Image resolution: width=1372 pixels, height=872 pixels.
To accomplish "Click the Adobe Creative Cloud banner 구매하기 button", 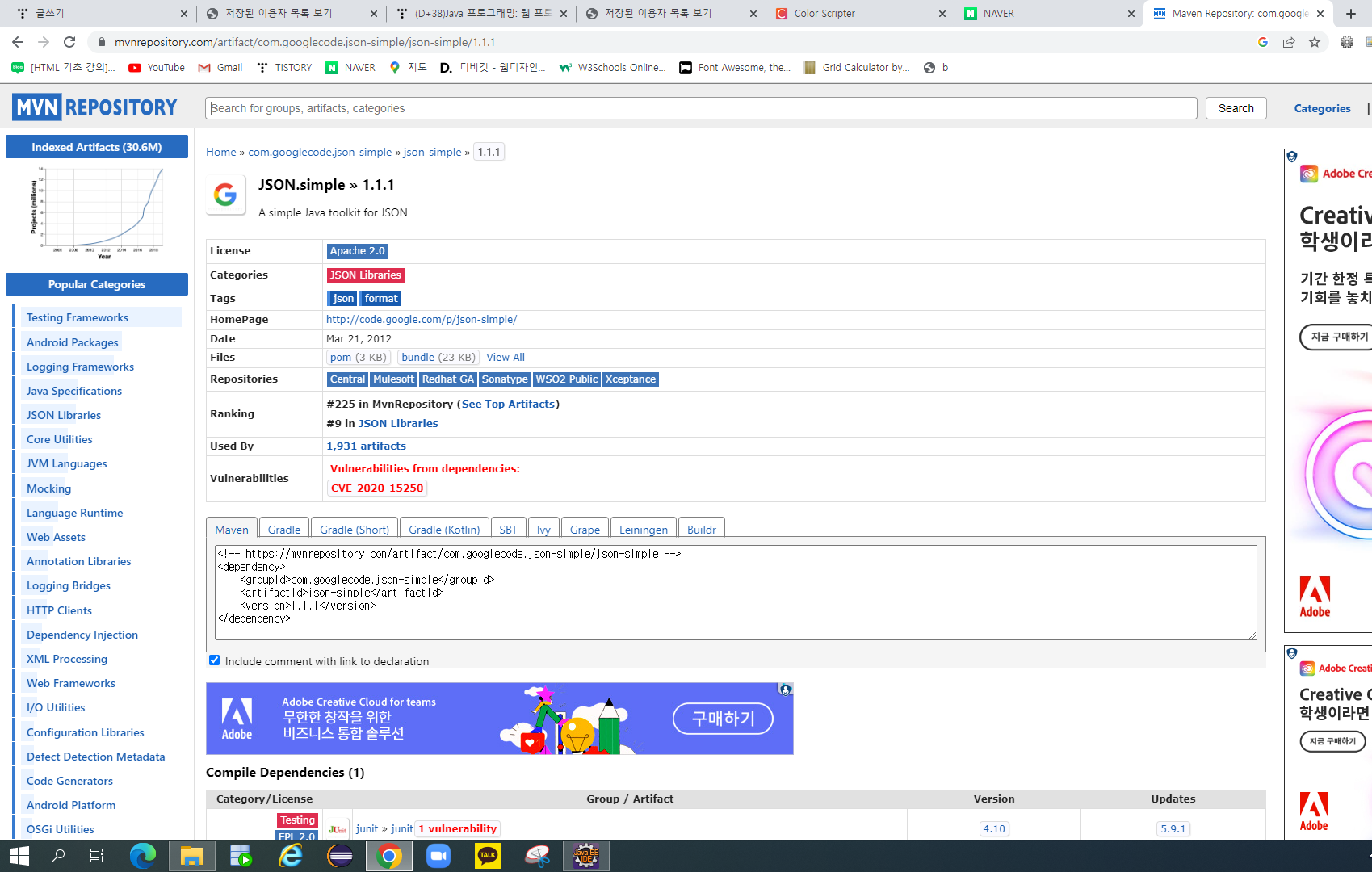I will pyautogui.click(x=723, y=719).
